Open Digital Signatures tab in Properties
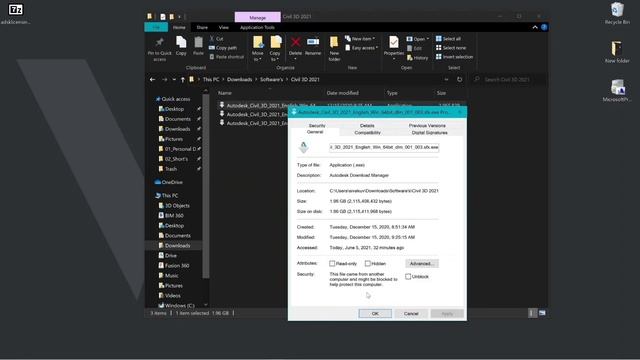This screenshot has width=640, height=360. point(429,133)
